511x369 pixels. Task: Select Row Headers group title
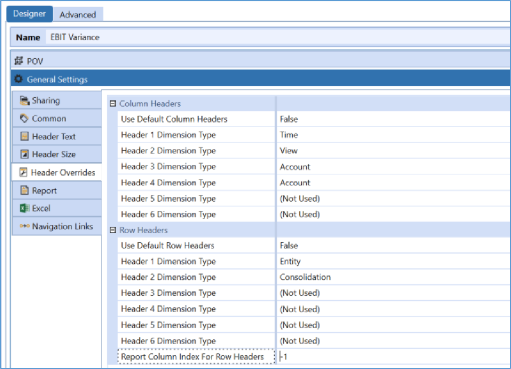[143, 230]
